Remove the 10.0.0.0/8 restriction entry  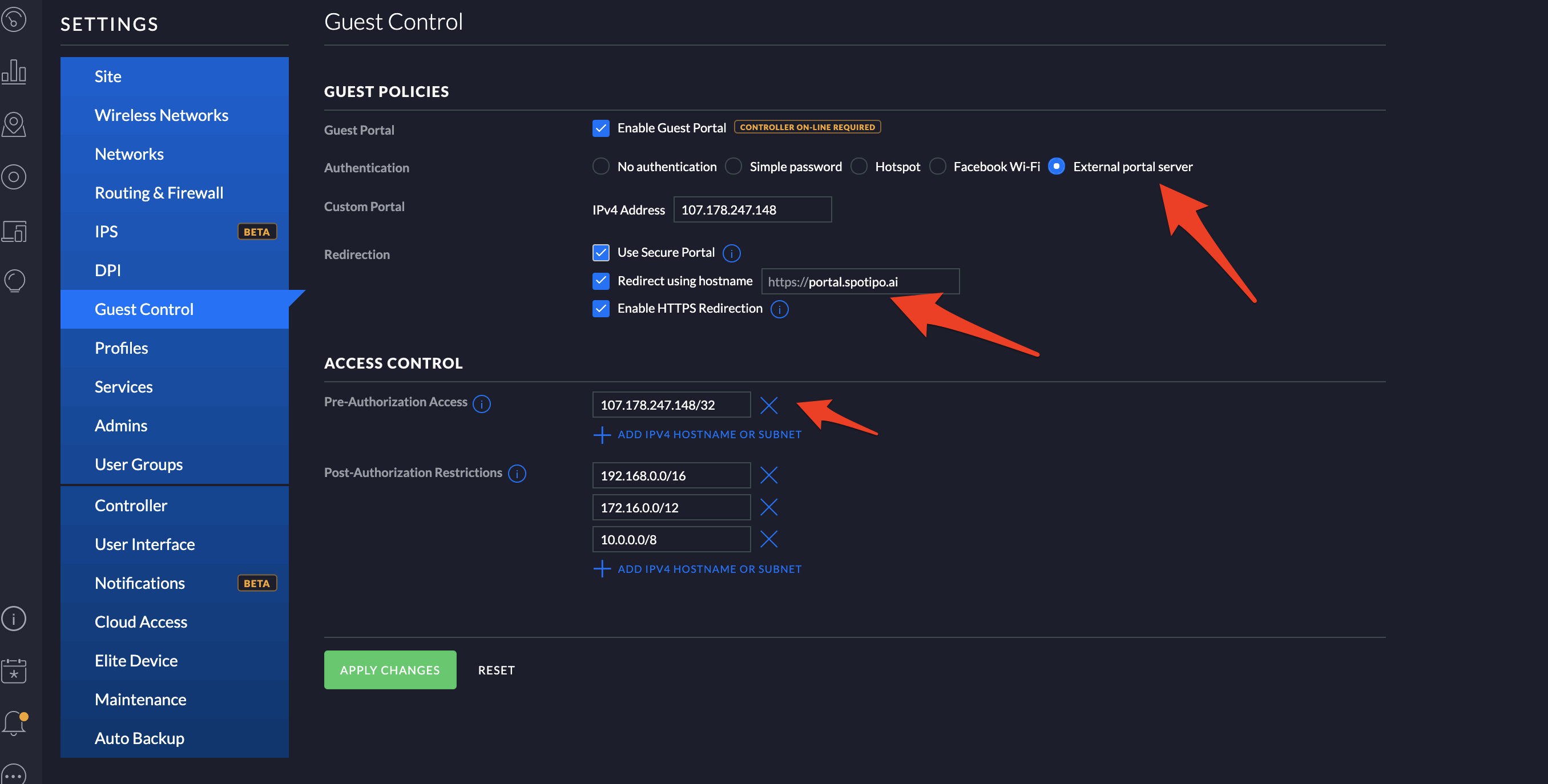[x=769, y=539]
